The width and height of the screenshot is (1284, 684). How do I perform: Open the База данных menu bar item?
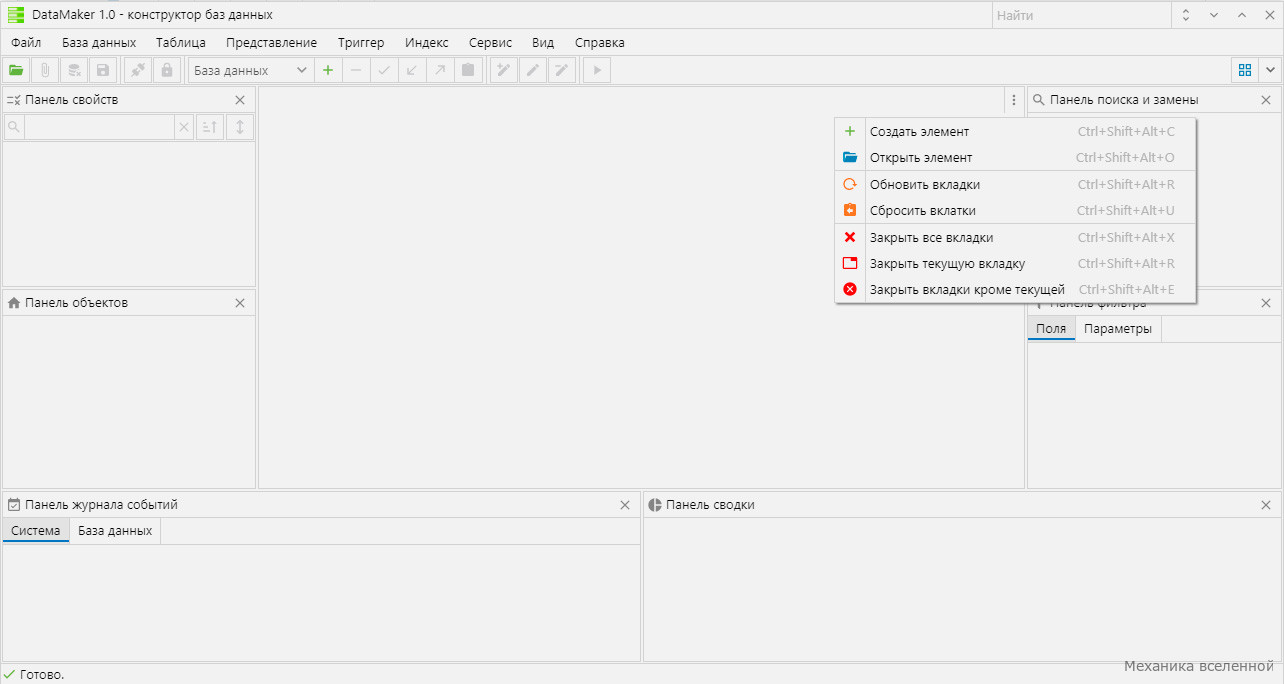pyautogui.click(x=99, y=42)
